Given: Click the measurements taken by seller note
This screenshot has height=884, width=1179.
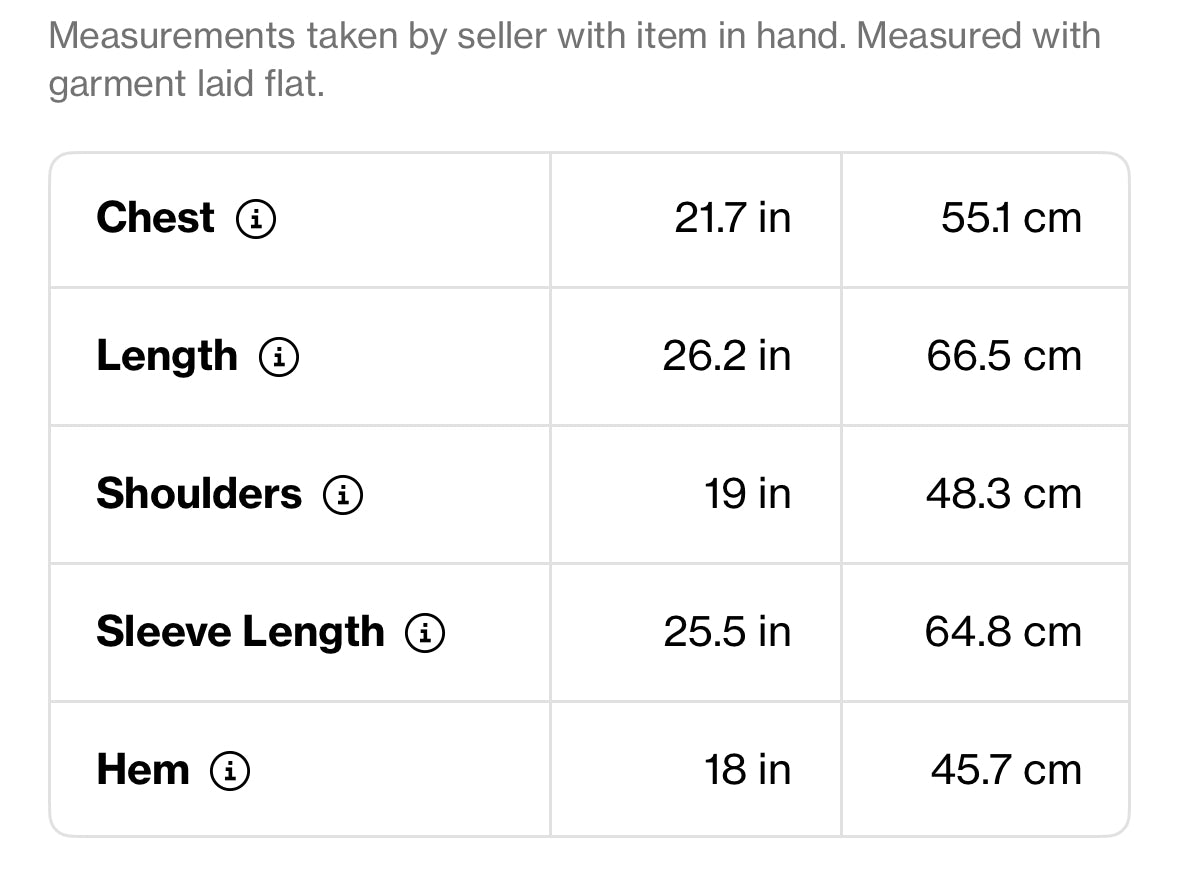Looking at the screenshot, I should coord(574,59).
